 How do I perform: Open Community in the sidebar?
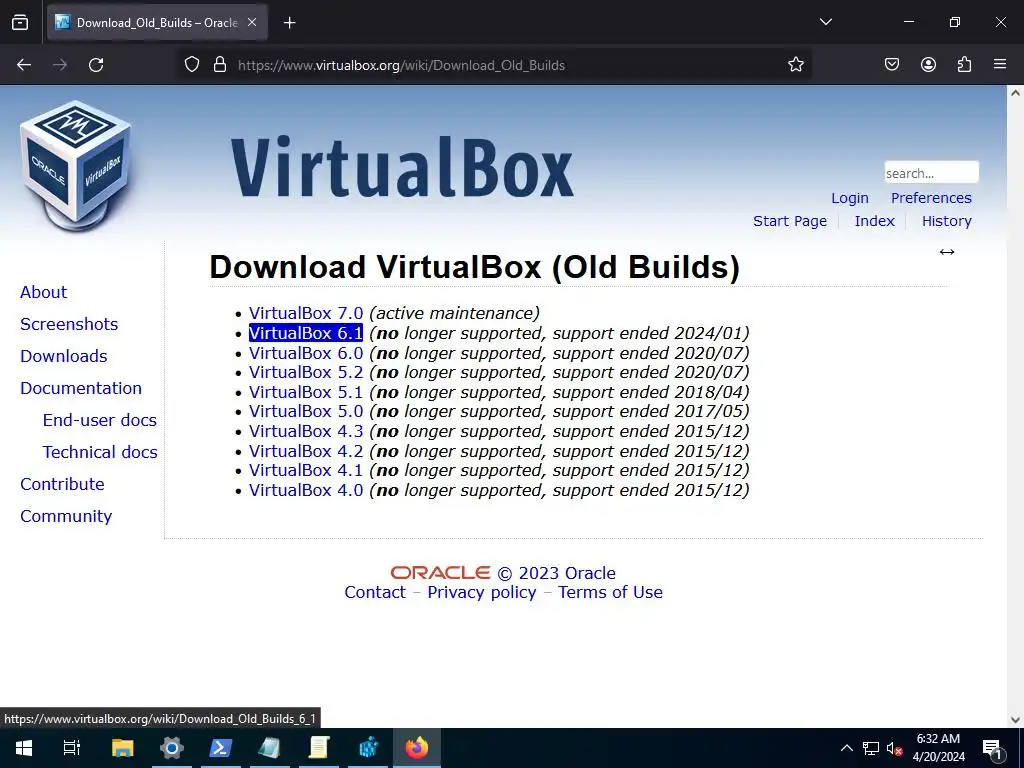(x=66, y=516)
